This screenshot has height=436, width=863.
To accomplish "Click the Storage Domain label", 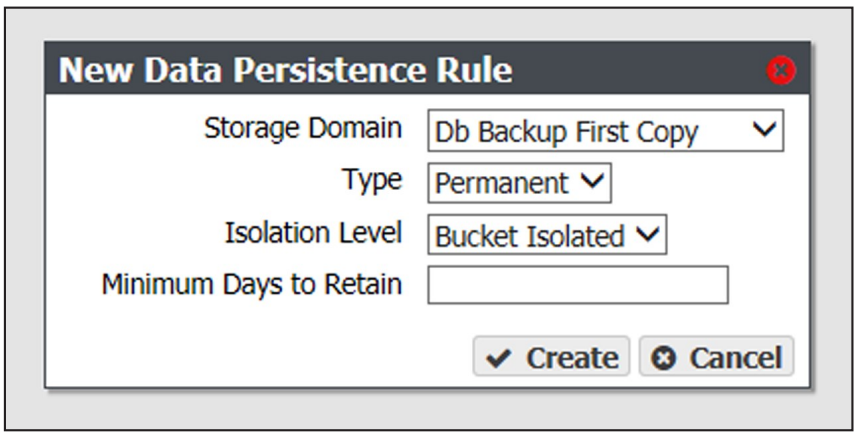I will [303, 128].
